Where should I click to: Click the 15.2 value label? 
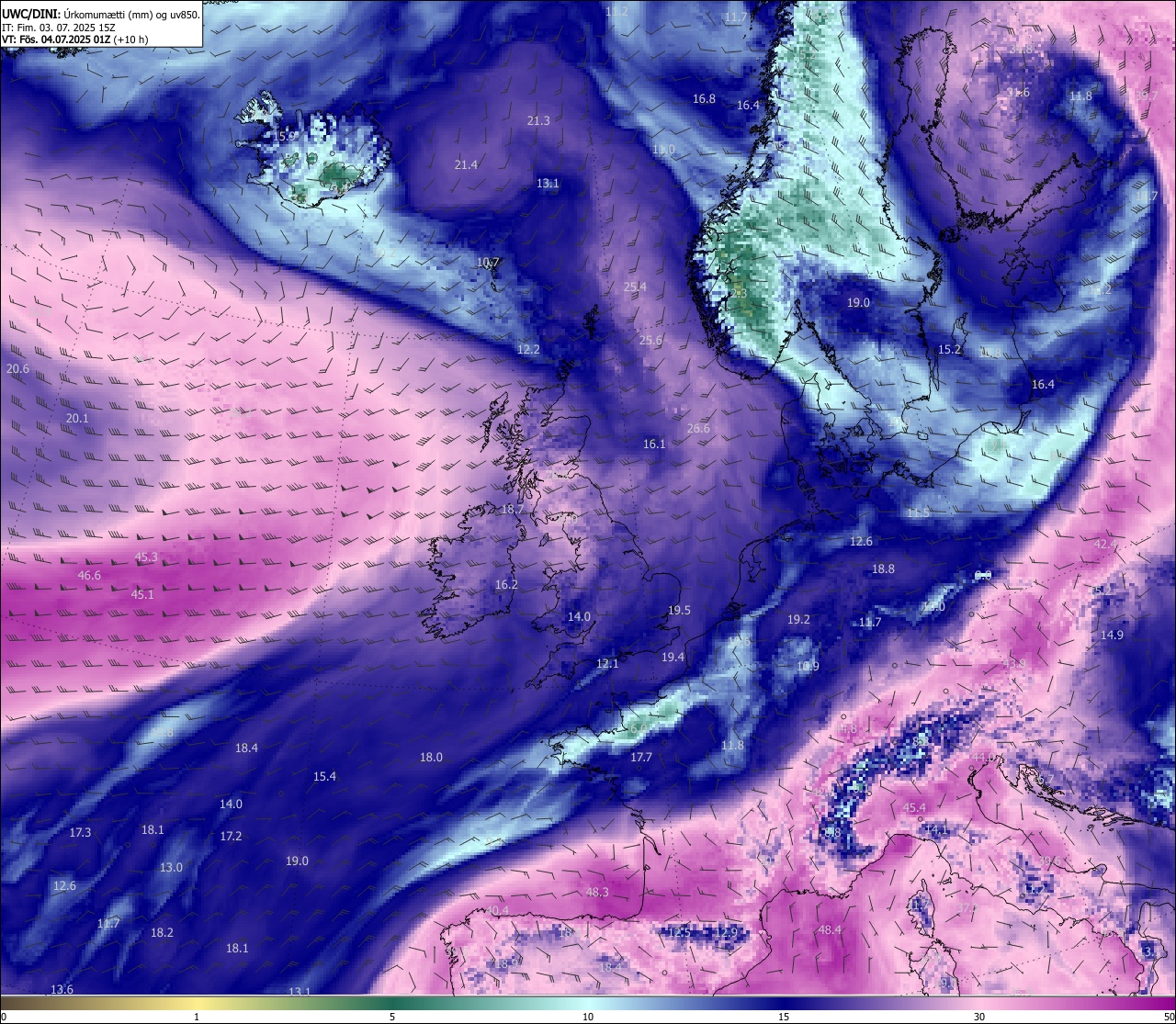949,350
